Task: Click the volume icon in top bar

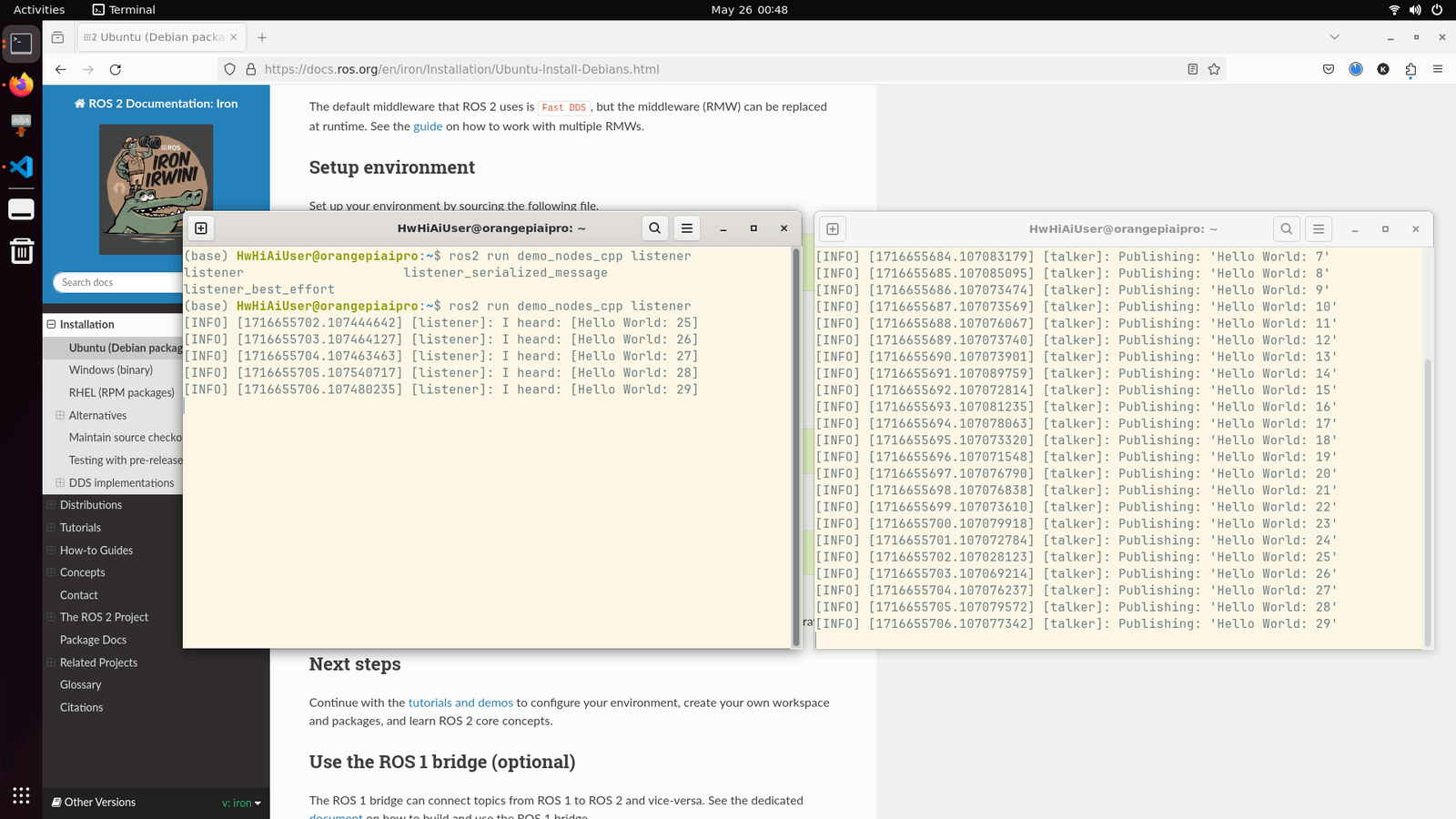Action: click(x=1415, y=10)
